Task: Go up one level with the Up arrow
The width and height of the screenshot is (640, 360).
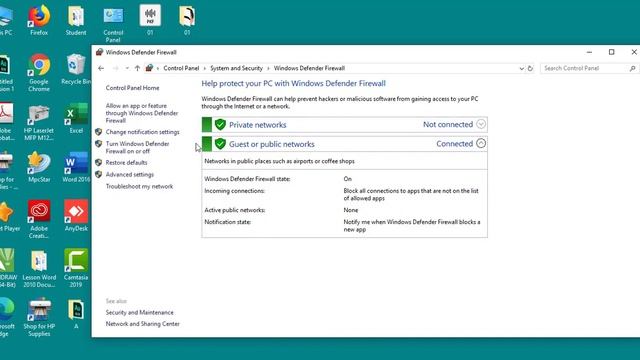Action: (137, 68)
